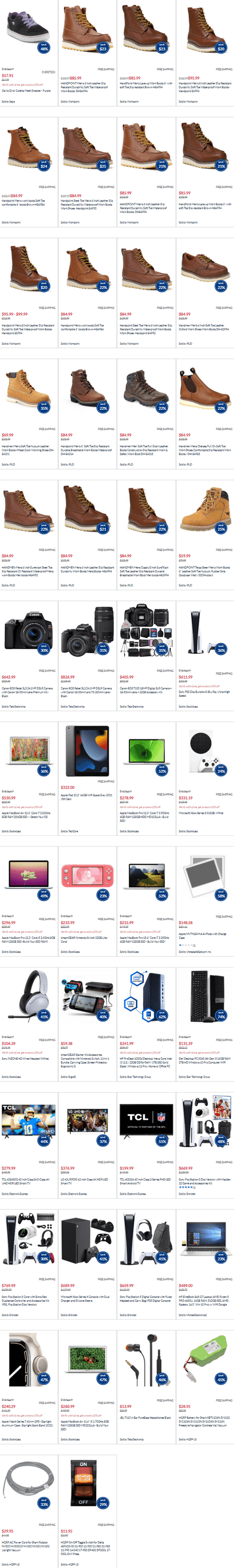Open the Apple iPad 10.2" product title link
Screen dimensions: 234x1568
pyautogui.click(x=86, y=796)
